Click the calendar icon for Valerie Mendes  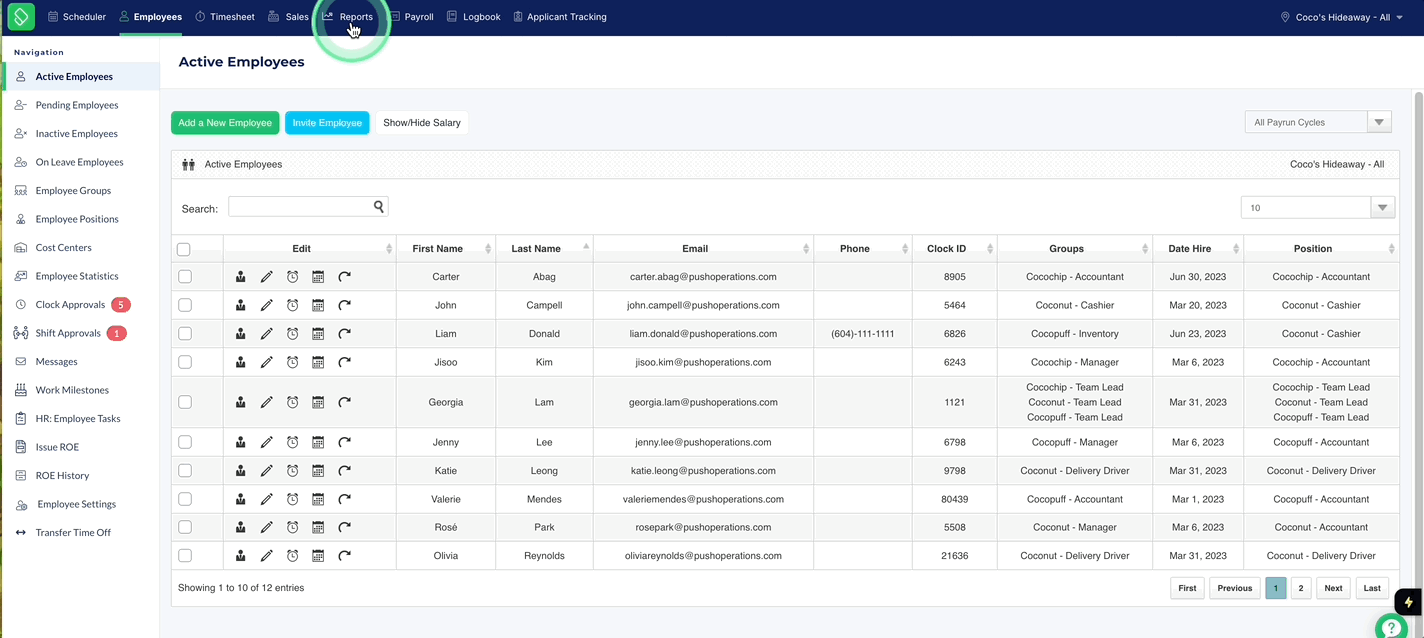click(x=318, y=499)
